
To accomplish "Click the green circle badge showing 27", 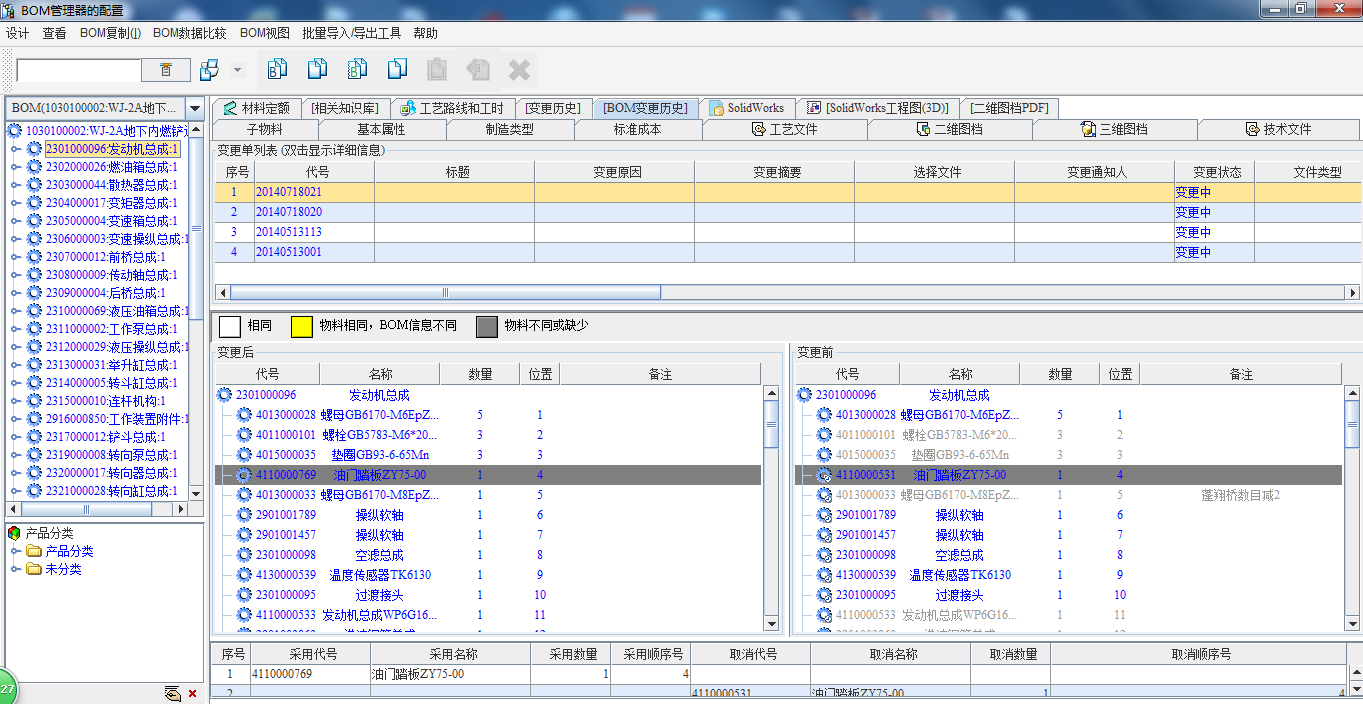I will tap(7, 690).
